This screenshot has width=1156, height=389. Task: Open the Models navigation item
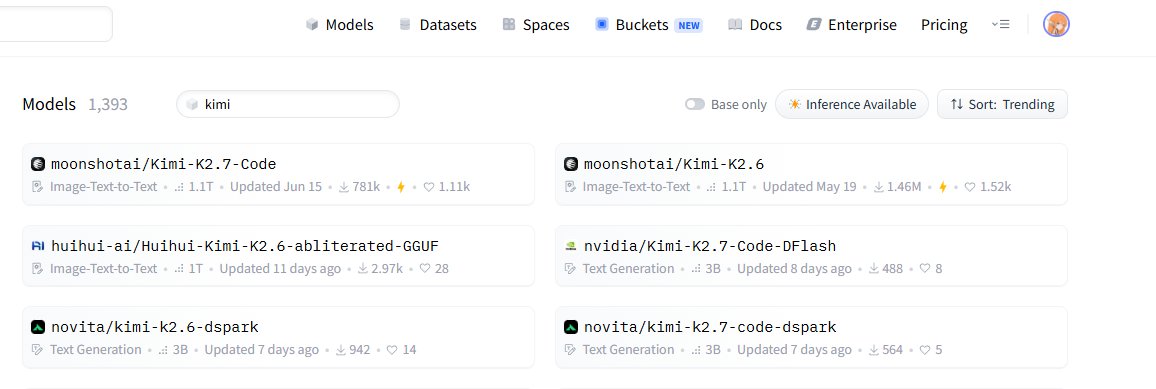point(339,24)
